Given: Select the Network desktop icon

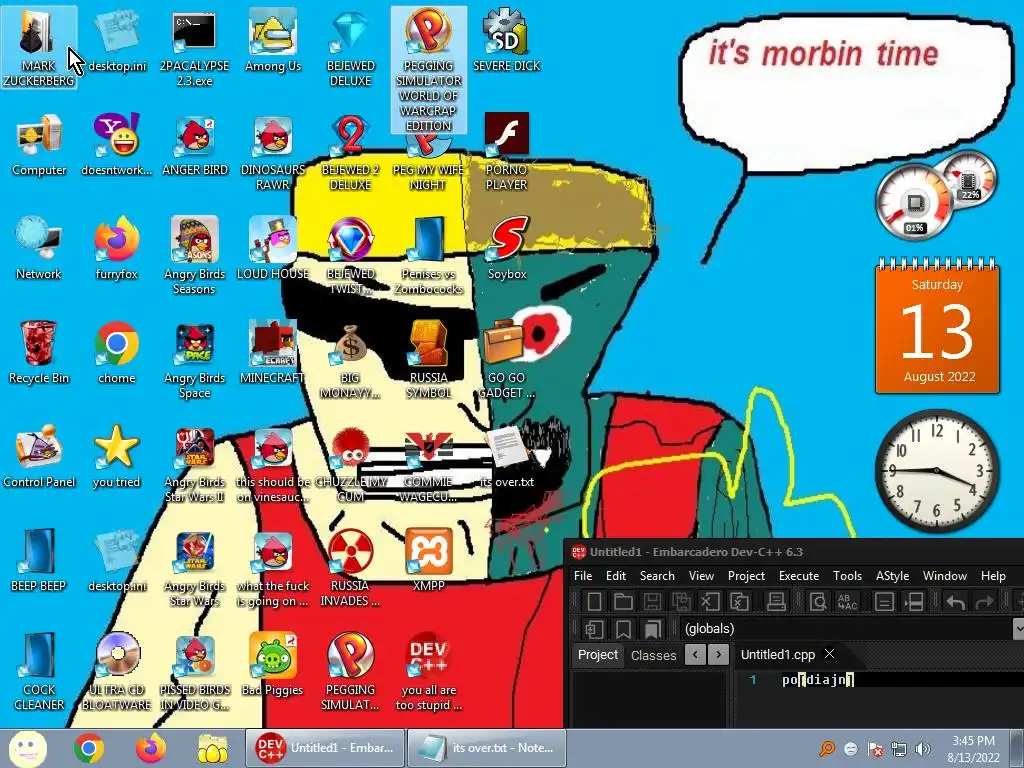Looking at the screenshot, I should (x=39, y=250).
